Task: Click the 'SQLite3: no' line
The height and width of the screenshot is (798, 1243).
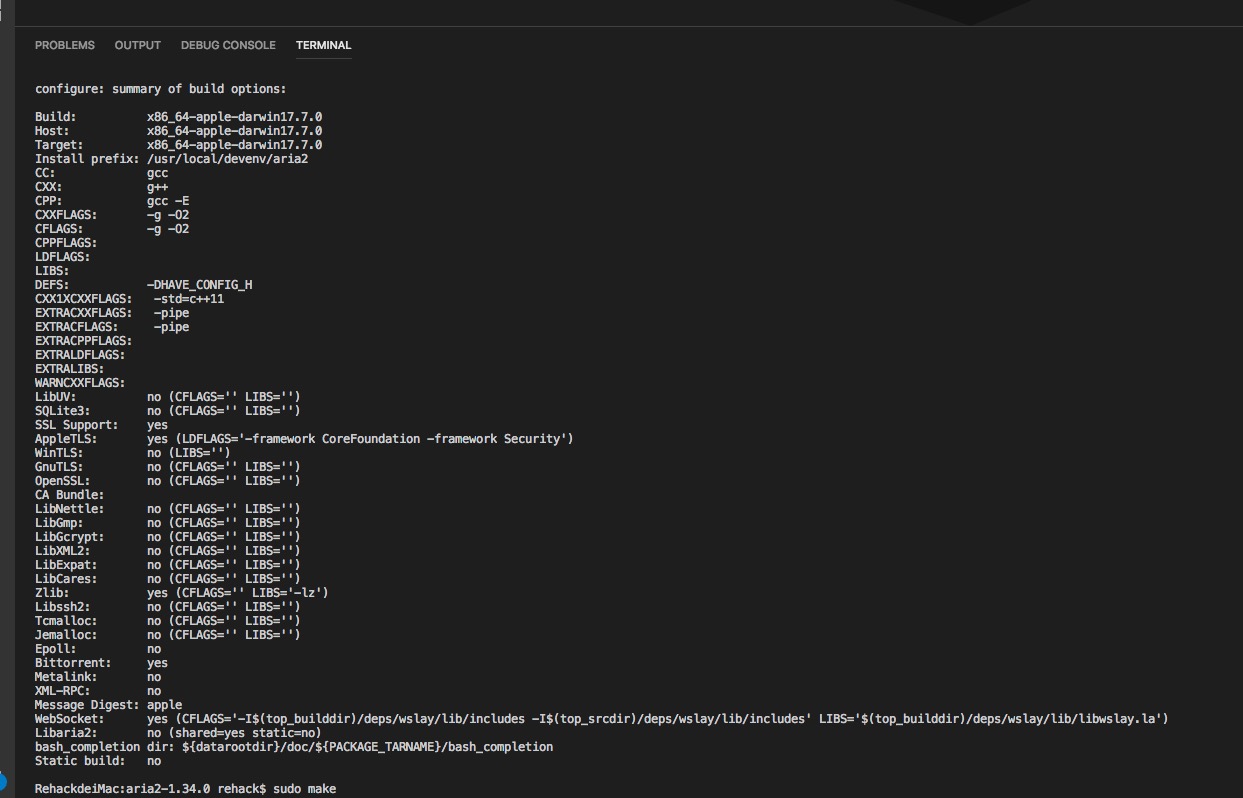Action: point(168,411)
